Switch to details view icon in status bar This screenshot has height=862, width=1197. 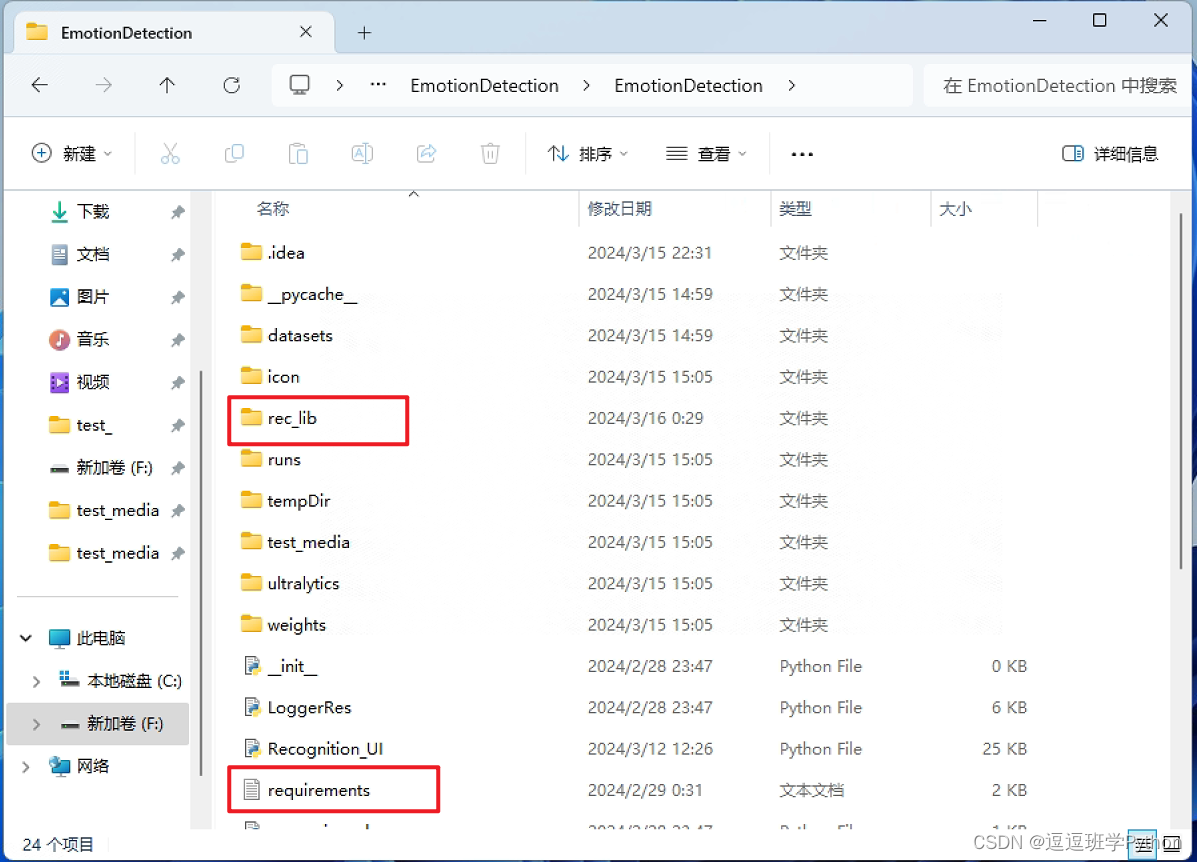pyautogui.click(x=1142, y=844)
